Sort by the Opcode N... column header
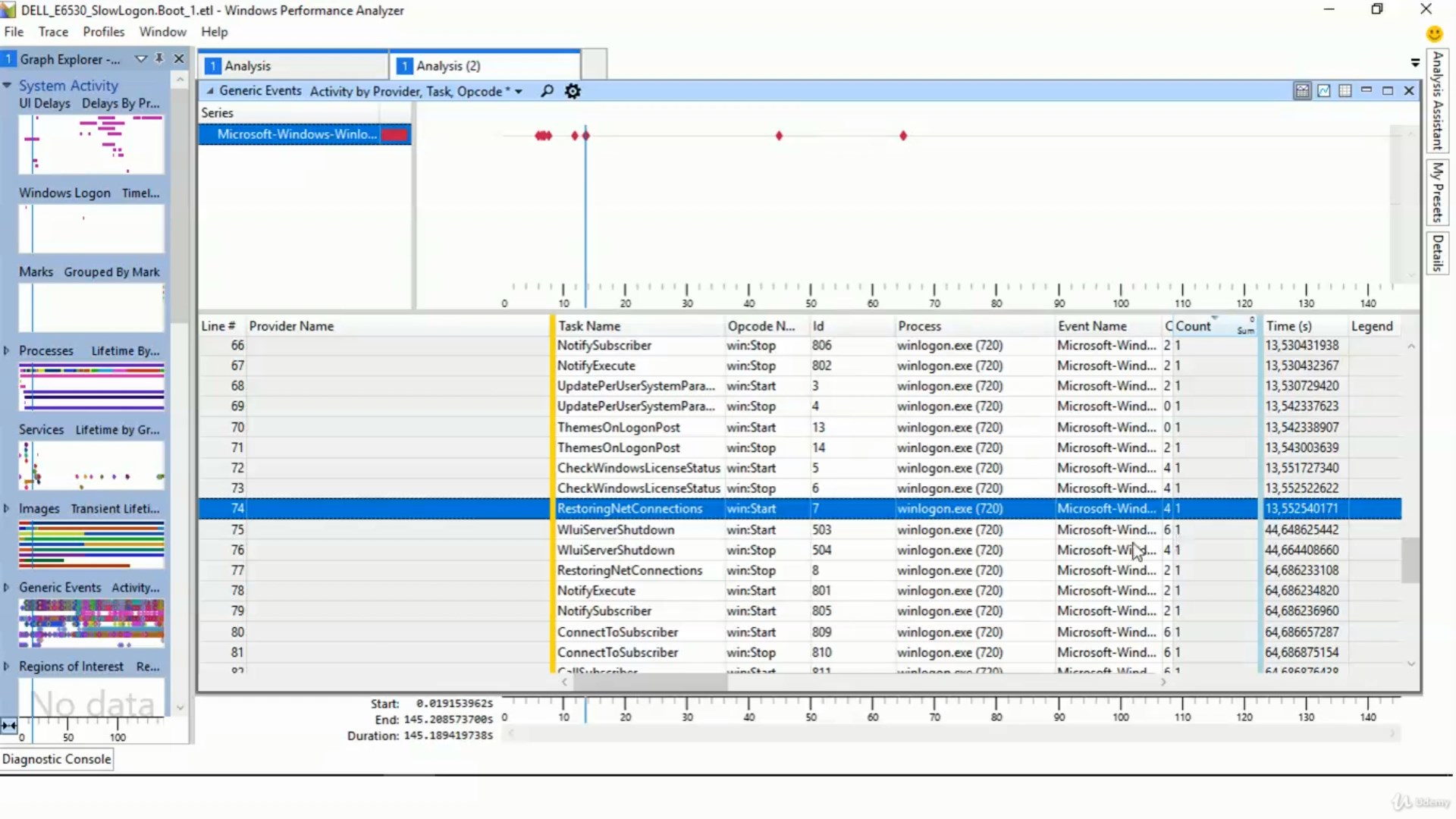This screenshot has width=1456, height=819. pyautogui.click(x=766, y=326)
